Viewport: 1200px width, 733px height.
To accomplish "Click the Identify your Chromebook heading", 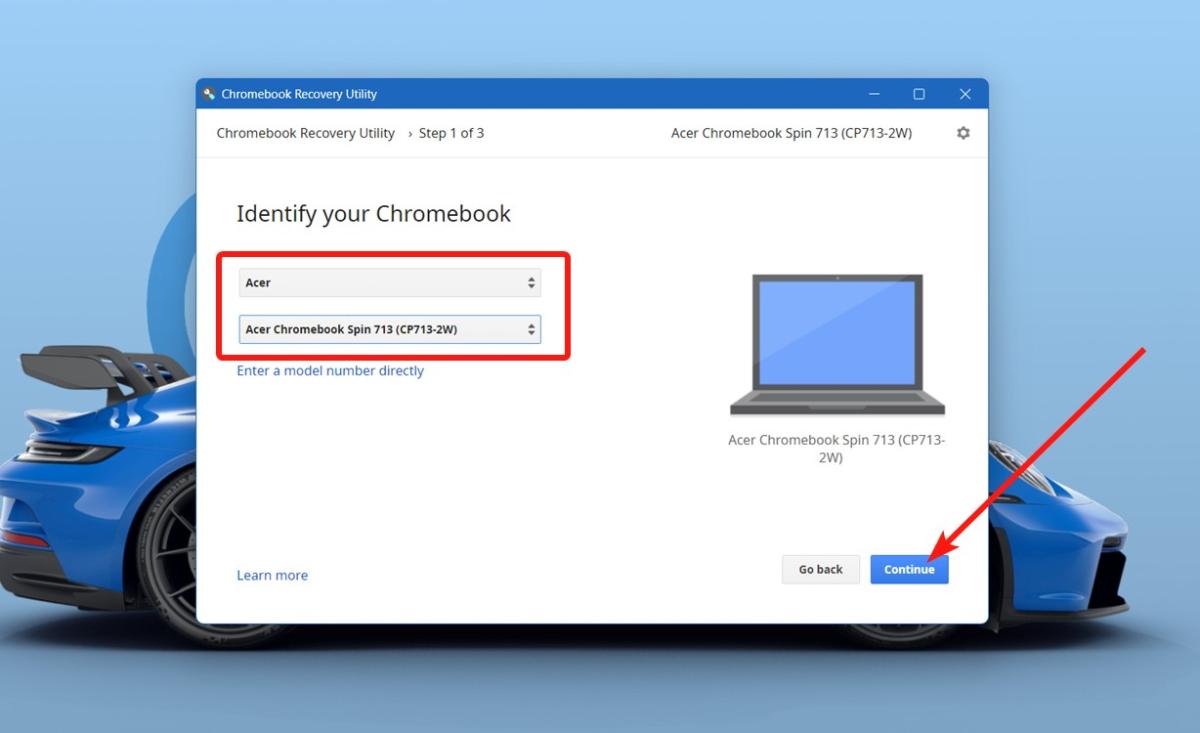I will point(373,213).
